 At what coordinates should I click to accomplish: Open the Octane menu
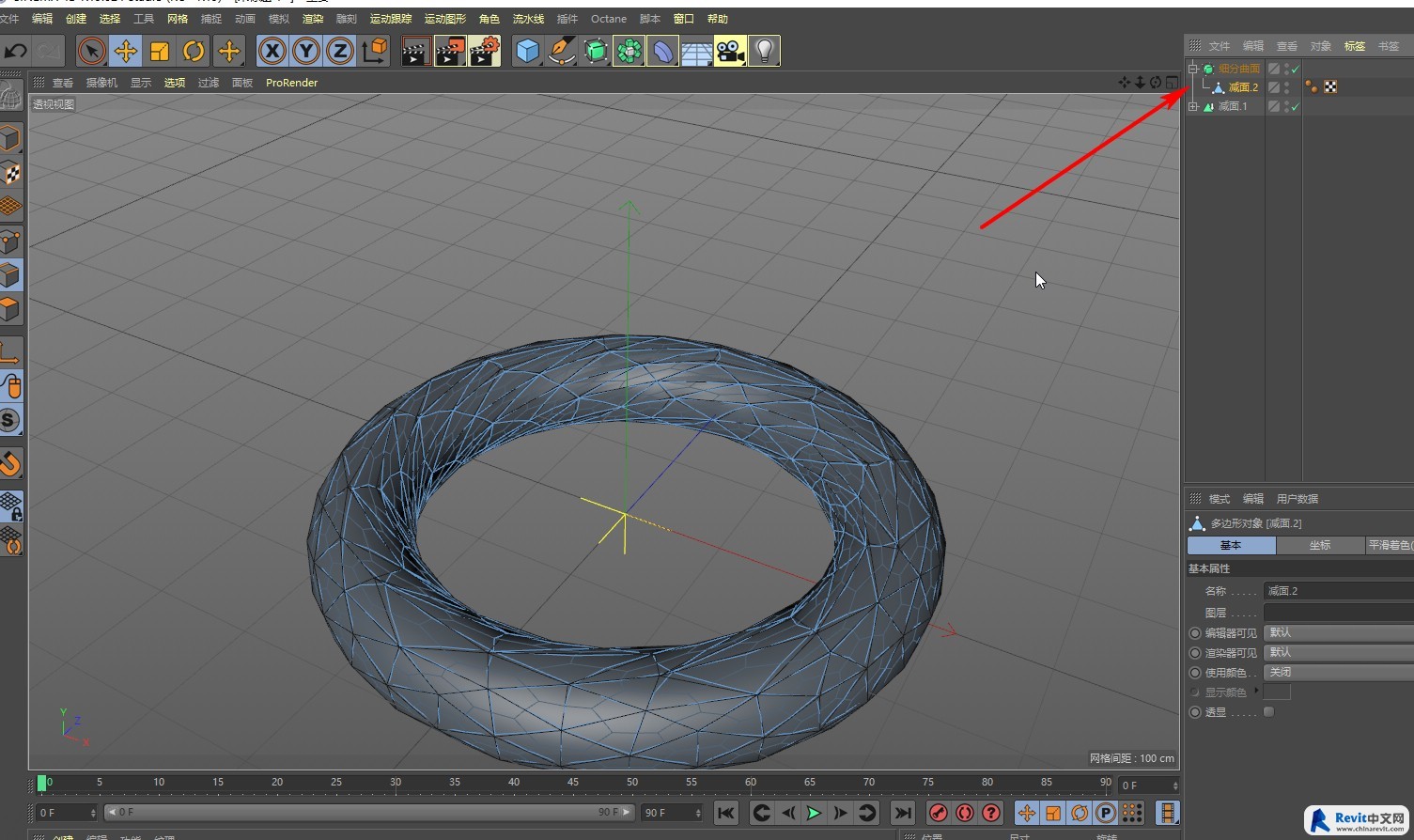point(609,19)
